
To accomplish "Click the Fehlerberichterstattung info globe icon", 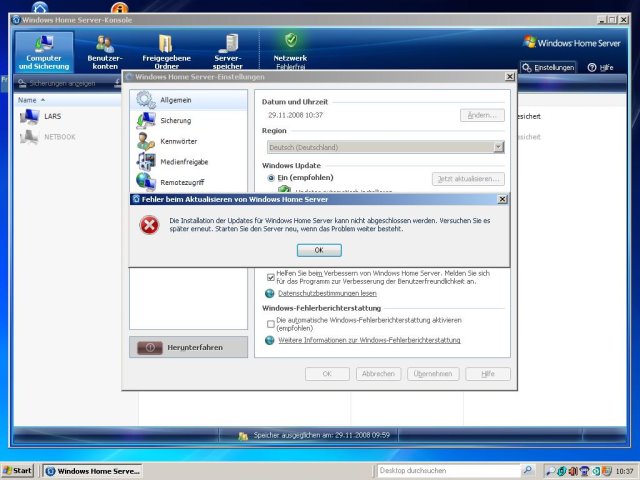I will pyautogui.click(x=269, y=340).
